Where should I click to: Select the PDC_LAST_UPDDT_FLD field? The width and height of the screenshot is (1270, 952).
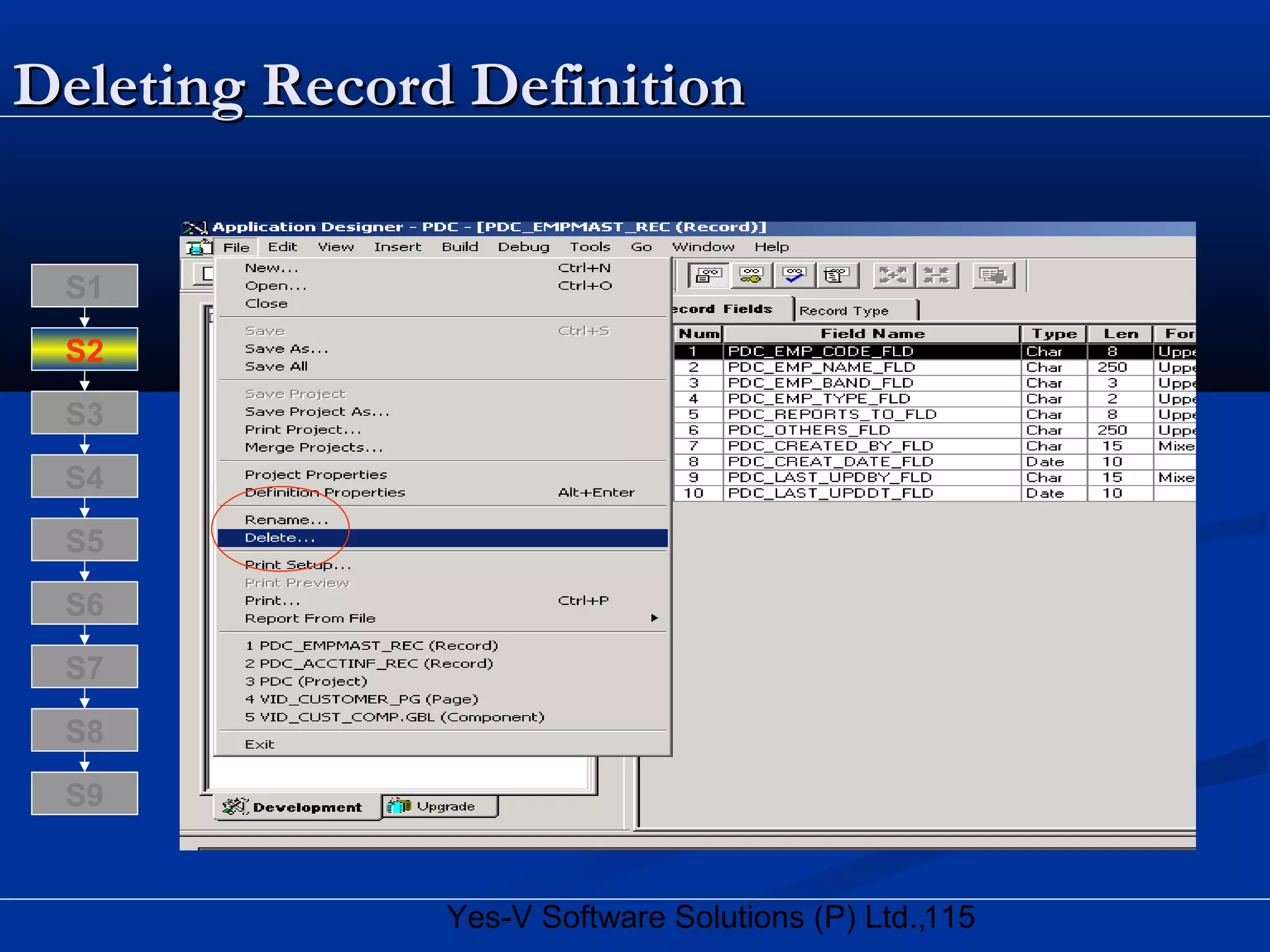pos(872,493)
